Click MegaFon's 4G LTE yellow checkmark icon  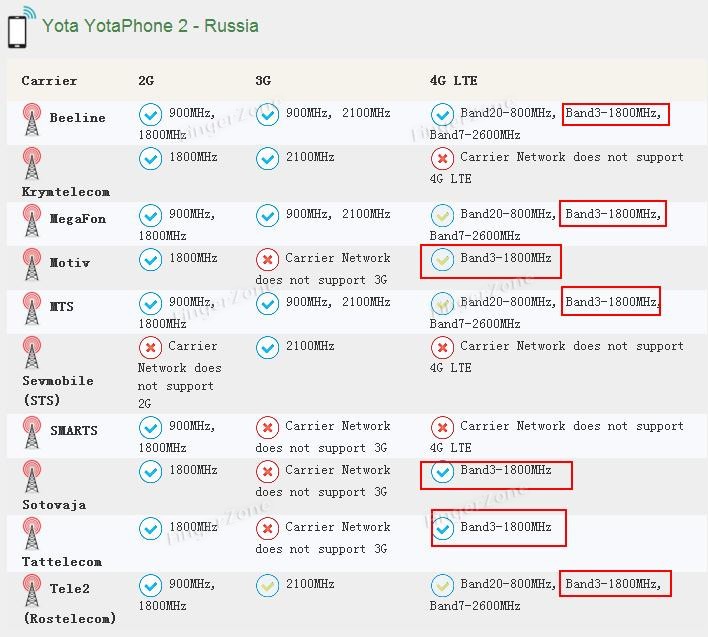click(x=442, y=215)
